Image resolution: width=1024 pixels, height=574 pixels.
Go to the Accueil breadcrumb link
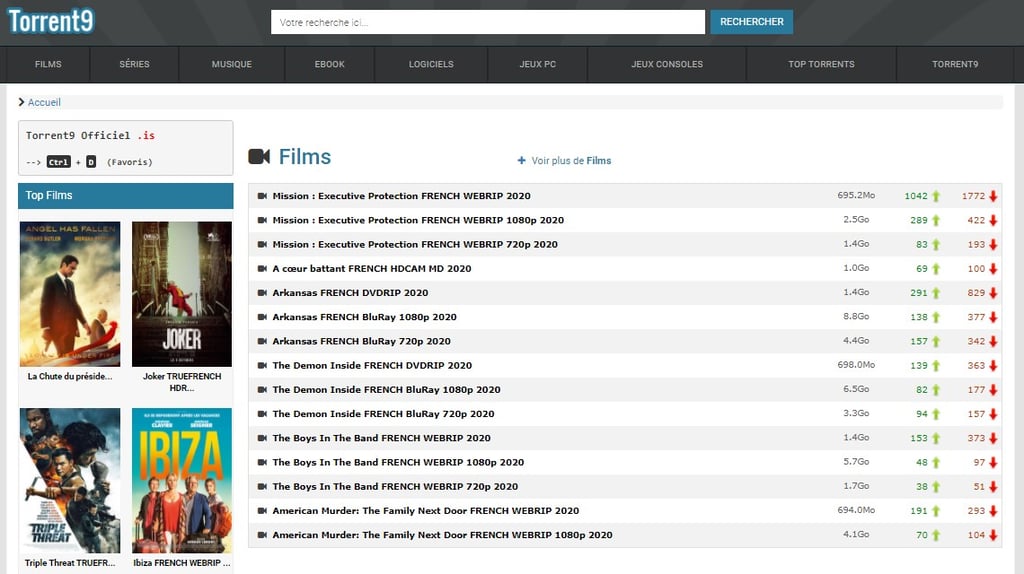(x=44, y=102)
